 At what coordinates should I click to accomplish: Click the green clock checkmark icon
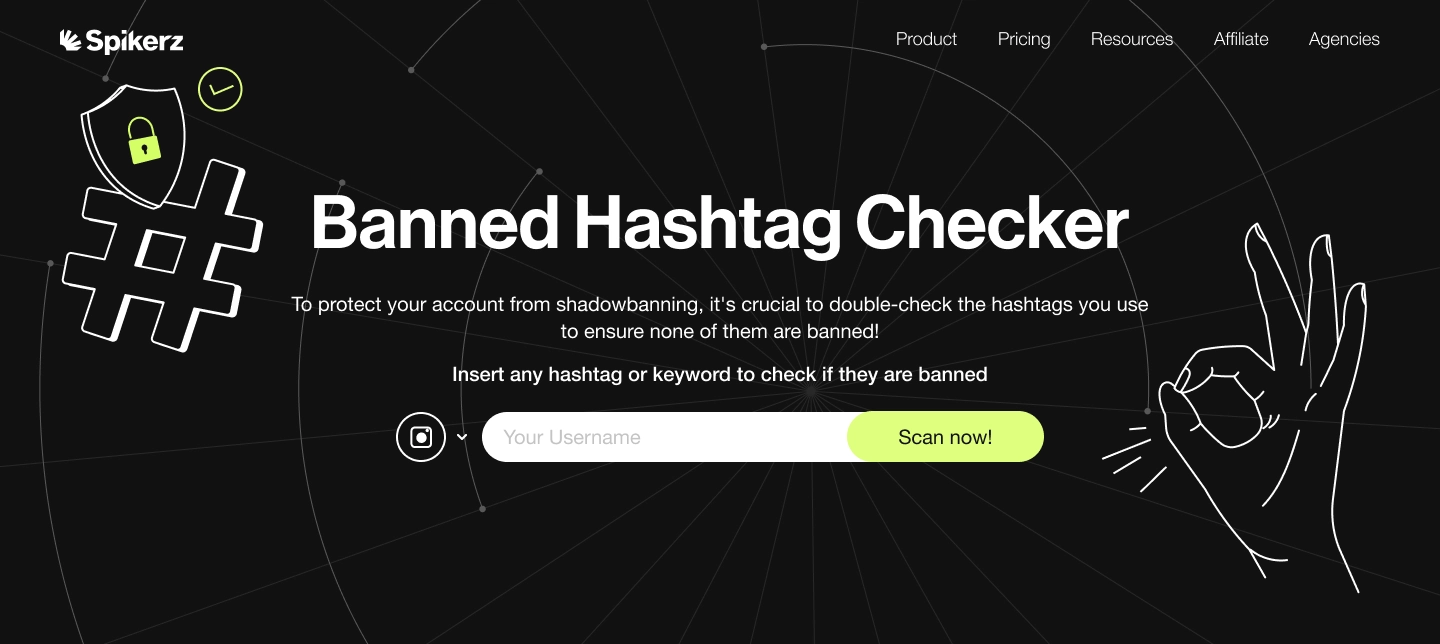click(x=220, y=89)
